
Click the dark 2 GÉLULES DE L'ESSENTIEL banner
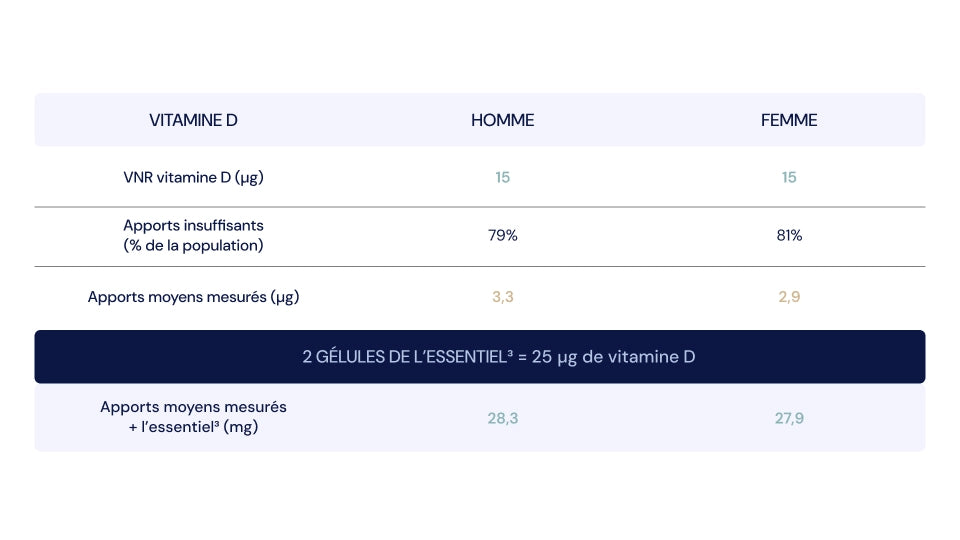point(479,357)
